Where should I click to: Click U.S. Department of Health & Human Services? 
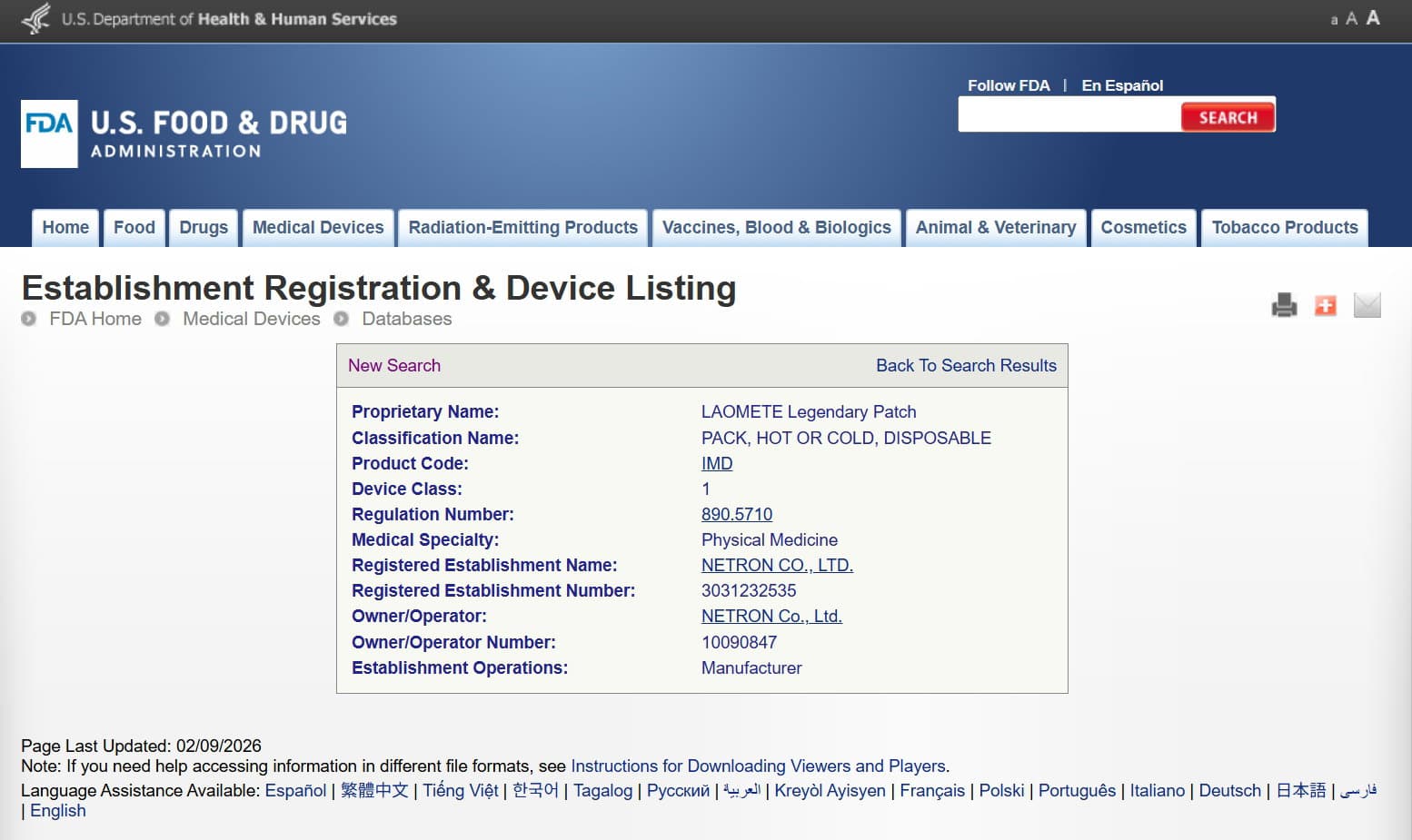point(229,18)
